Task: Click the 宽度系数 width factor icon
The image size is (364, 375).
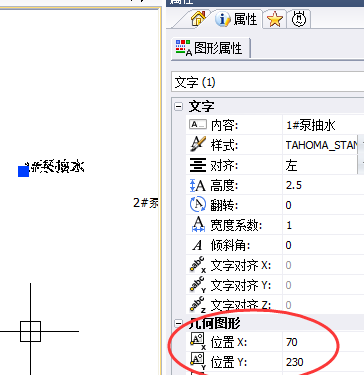Action: (198, 224)
